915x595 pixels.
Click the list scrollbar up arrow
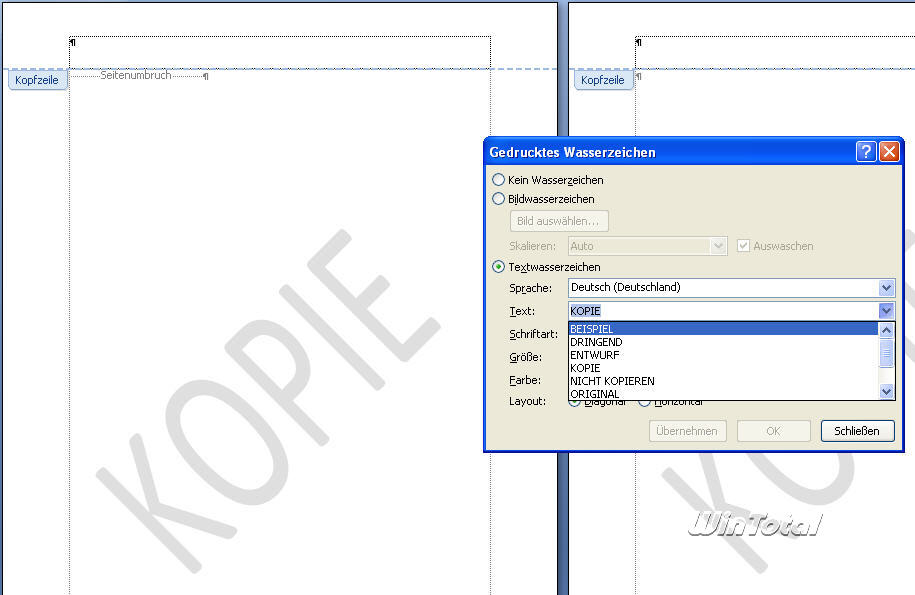click(886, 330)
